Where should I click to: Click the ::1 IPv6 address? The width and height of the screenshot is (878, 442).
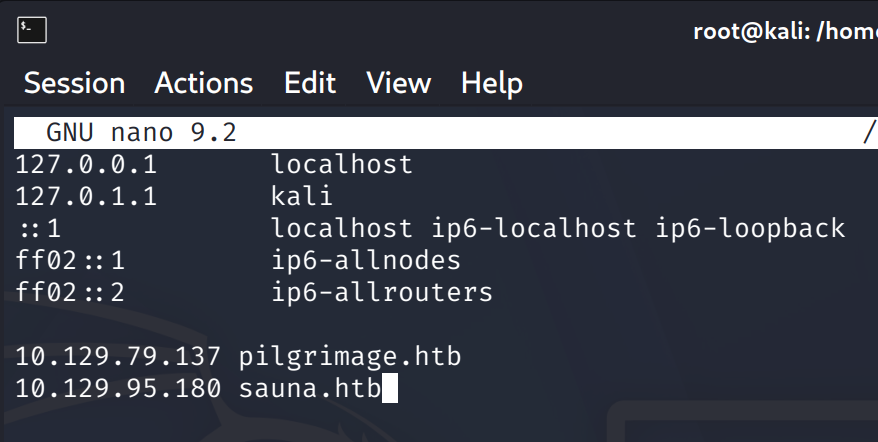(x=39, y=229)
